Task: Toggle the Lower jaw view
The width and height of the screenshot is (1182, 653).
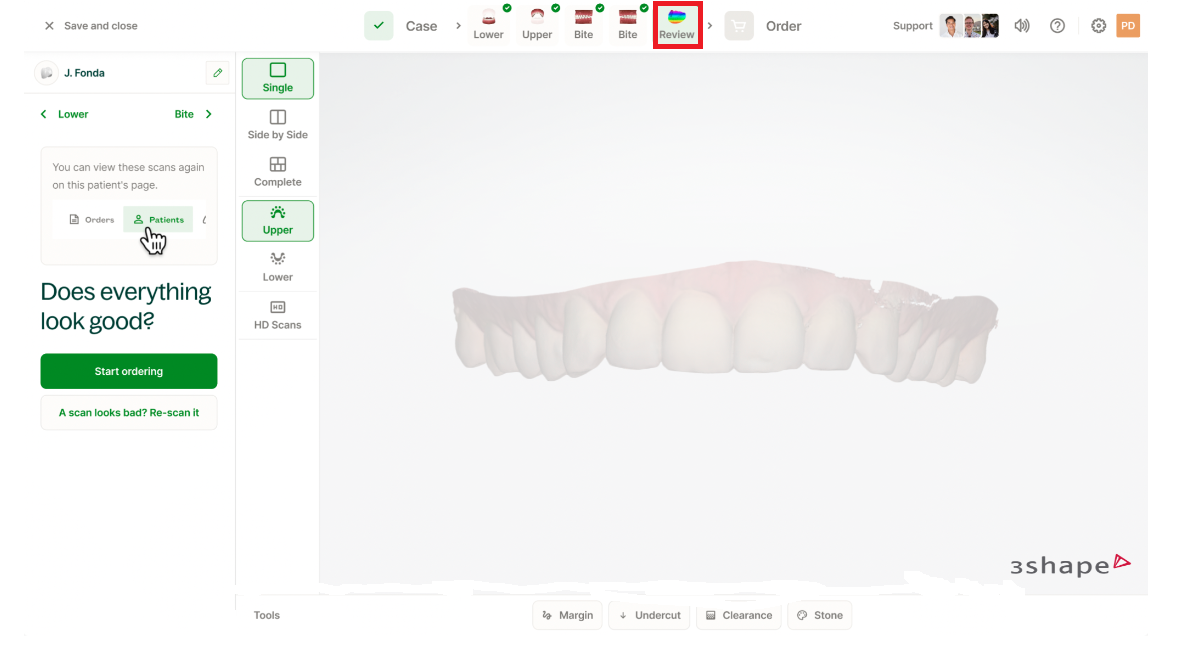Action: [x=278, y=267]
